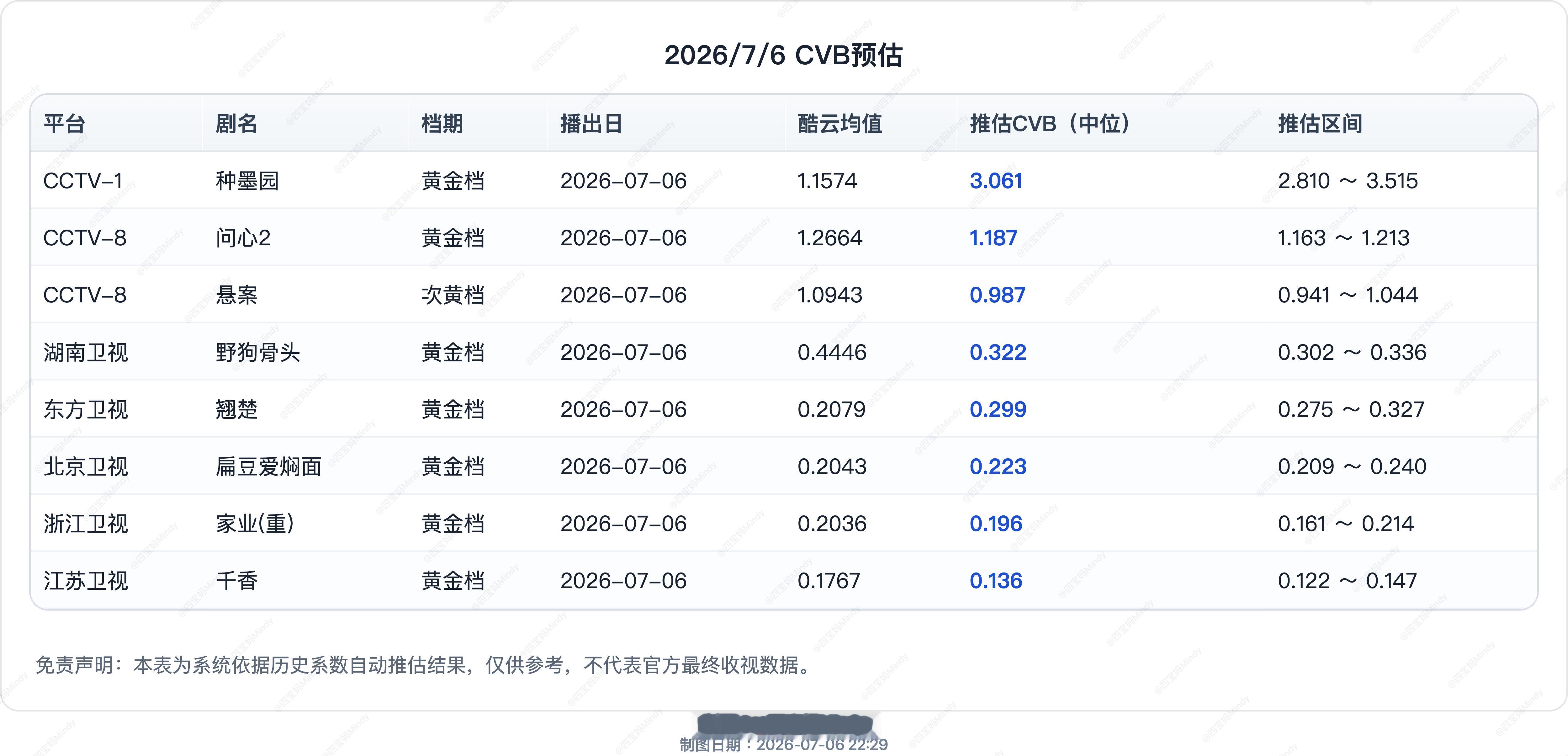1568x756 pixels.
Task: Click the range '0.122 ~ 0.147'
Action: point(1347,581)
